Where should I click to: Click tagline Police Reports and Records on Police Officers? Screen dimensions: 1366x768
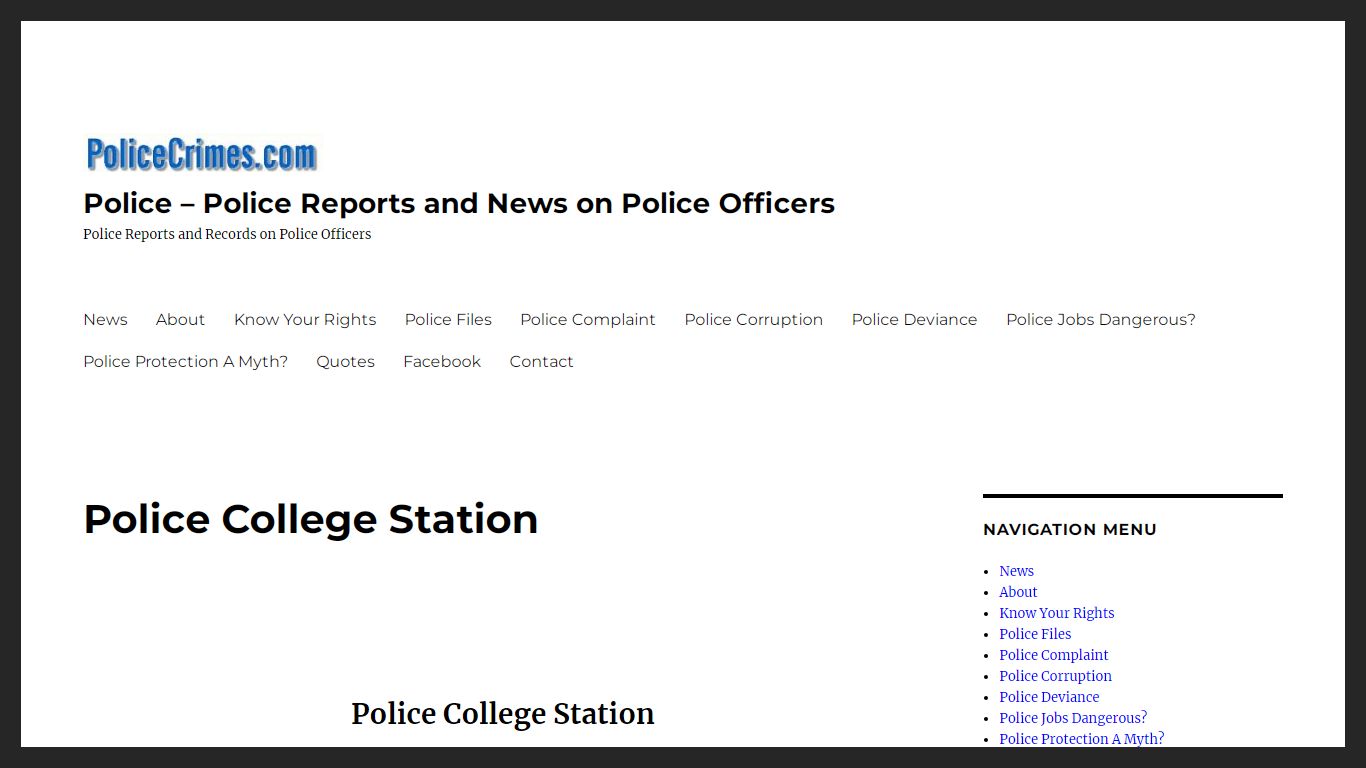pos(227,234)
